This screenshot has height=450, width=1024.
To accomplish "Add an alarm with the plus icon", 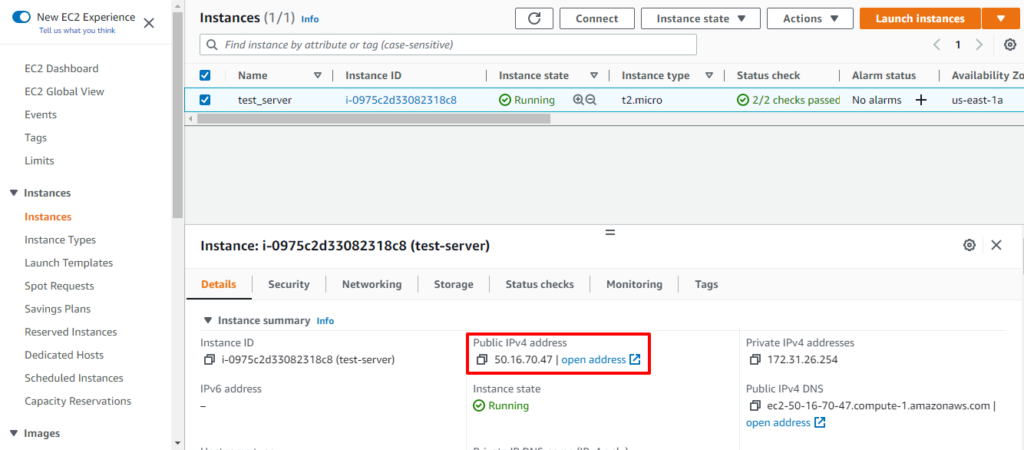I will pyautogui.click(x=921, y=100).
